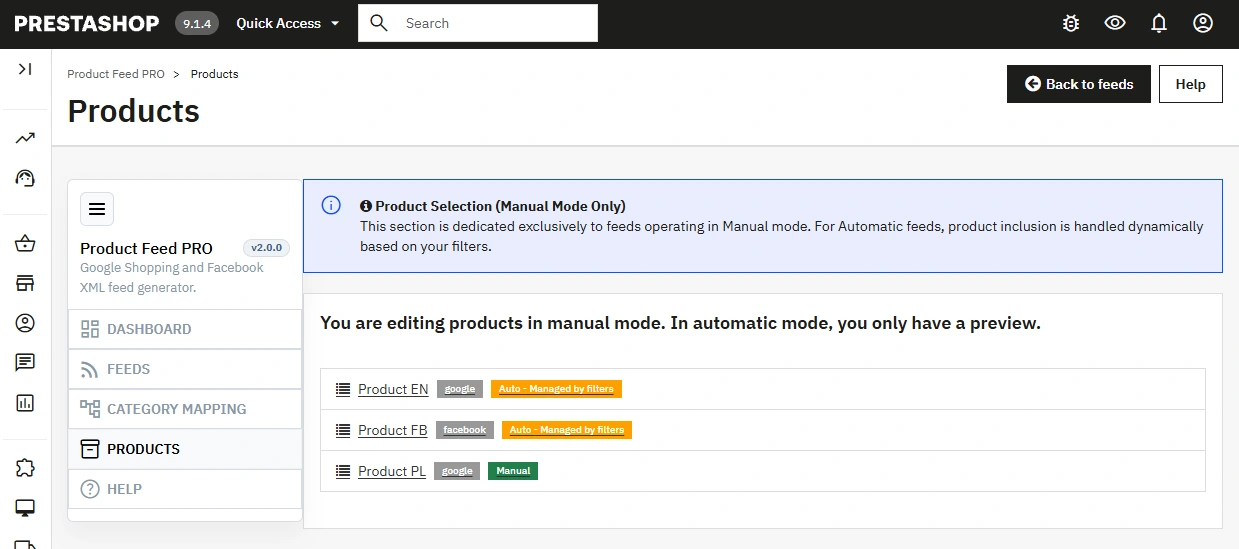Open Modules puzzle sidebar icon
The width and height of the screenshot is (1239, 549).
tap(25, 468)
